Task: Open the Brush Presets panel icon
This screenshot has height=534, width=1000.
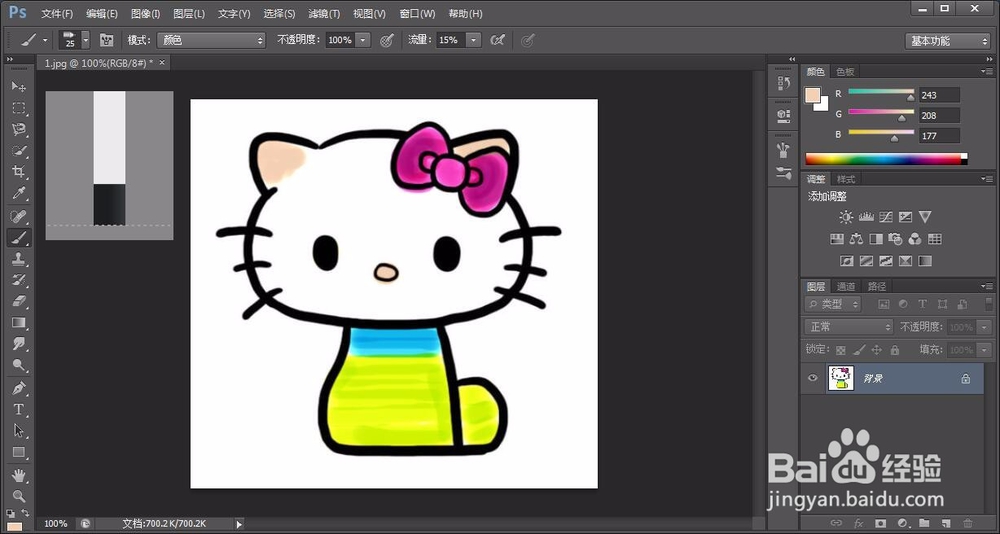Action: click(x=783, y=173)
